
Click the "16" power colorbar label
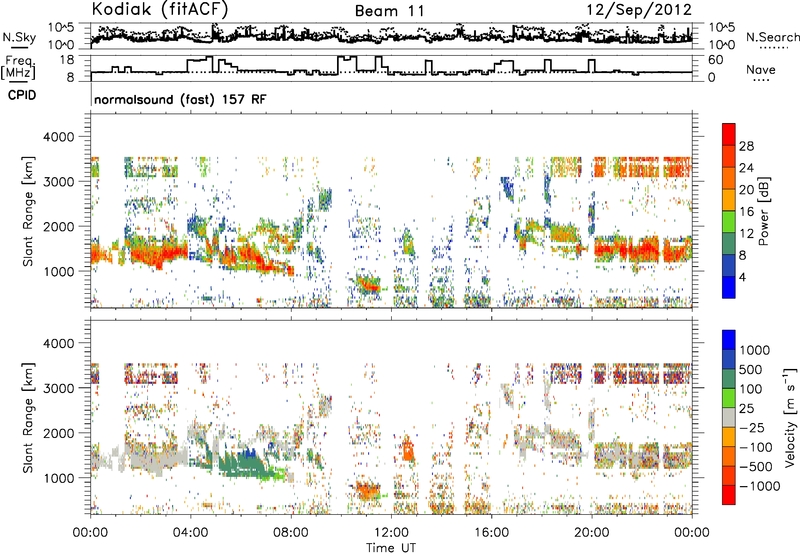coord(746,212)
